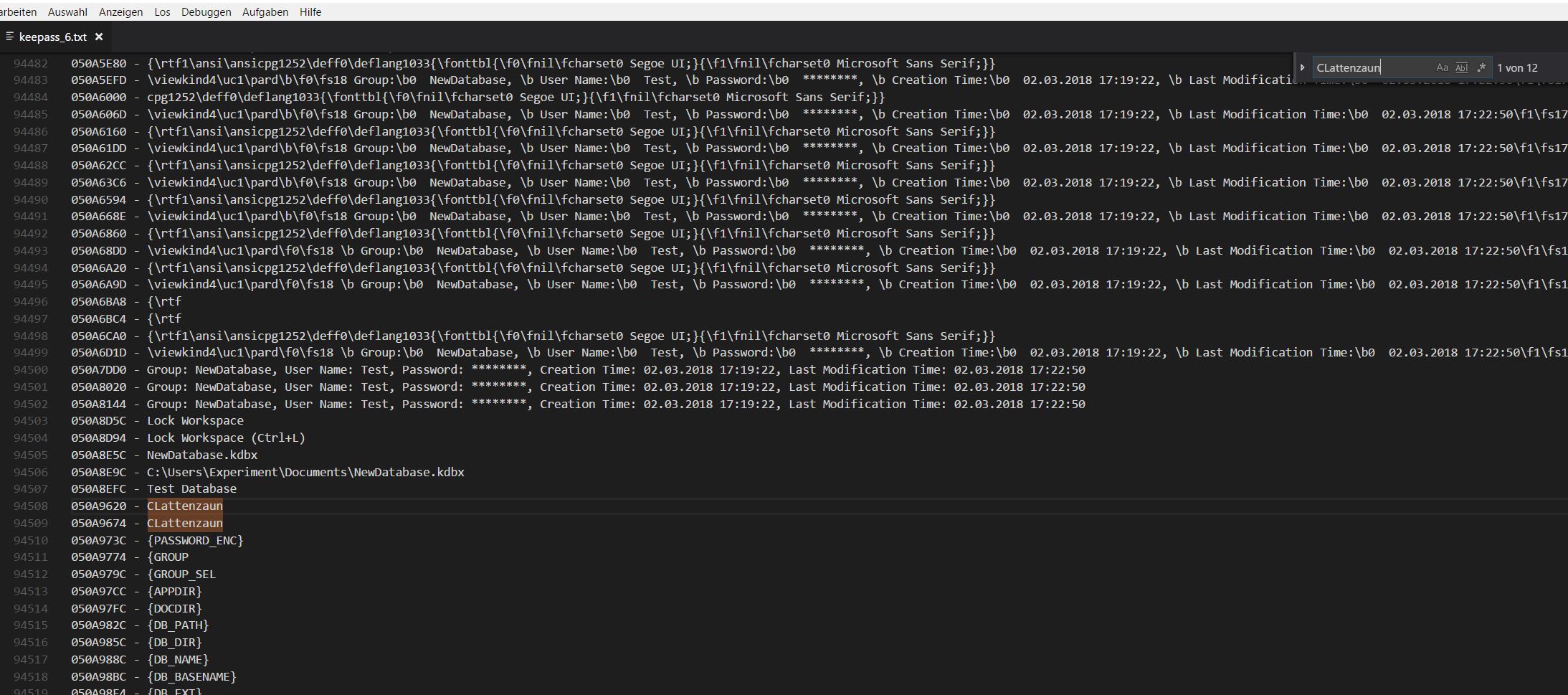Toggle the Match Whole Word (AbI) option
The width and height of the screenshot is (1568, 695).
1461,67
